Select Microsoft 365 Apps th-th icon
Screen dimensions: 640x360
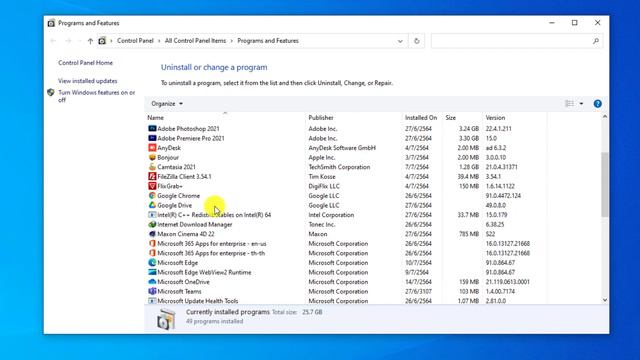click(152, 253)
